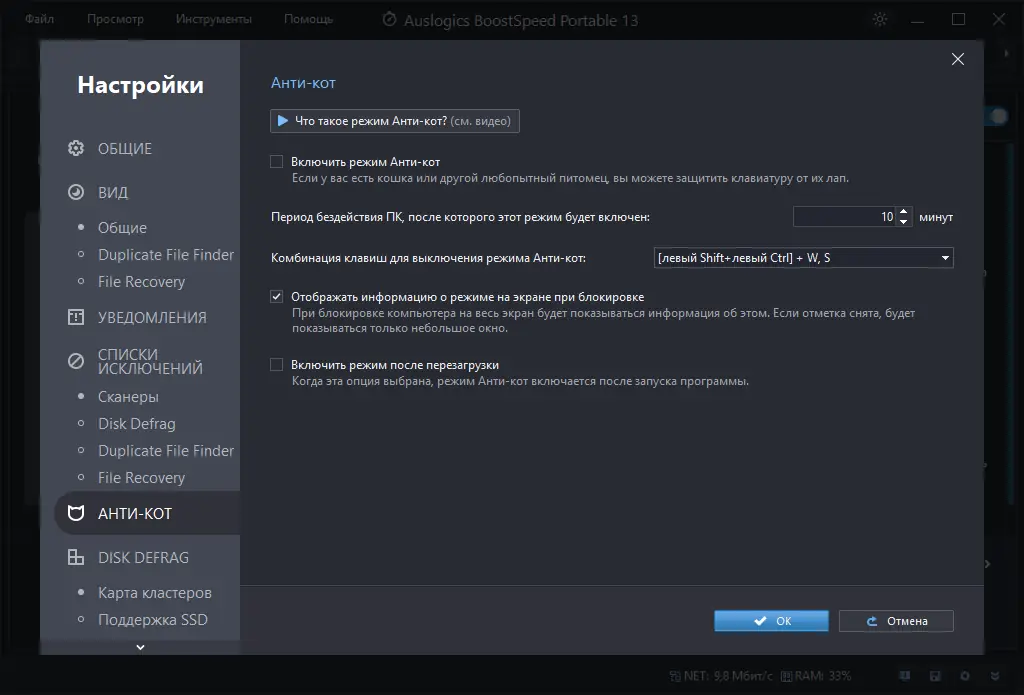
Task: Click the УВЕДОМЛЕНИЯ notification icon
Action: tap(76, 318)
